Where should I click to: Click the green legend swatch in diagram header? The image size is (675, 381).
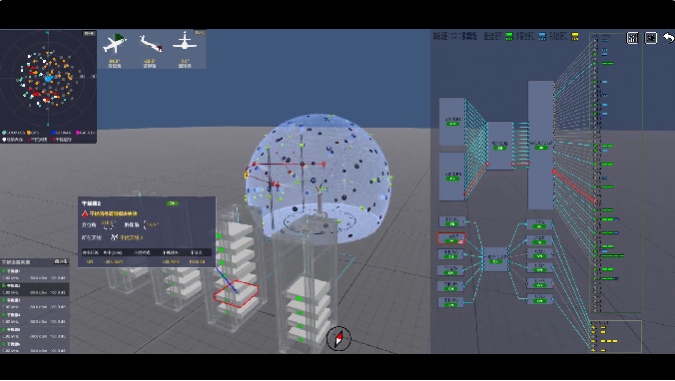coord(509,37)
